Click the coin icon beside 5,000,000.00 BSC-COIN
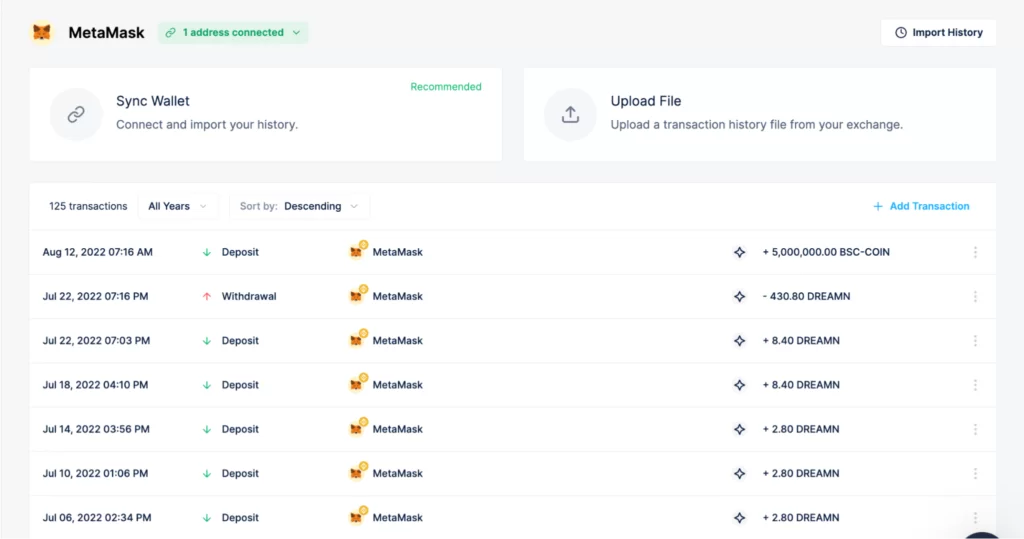Image resolution: width=1024 pixels, height=539 pixels. (739, 252)
